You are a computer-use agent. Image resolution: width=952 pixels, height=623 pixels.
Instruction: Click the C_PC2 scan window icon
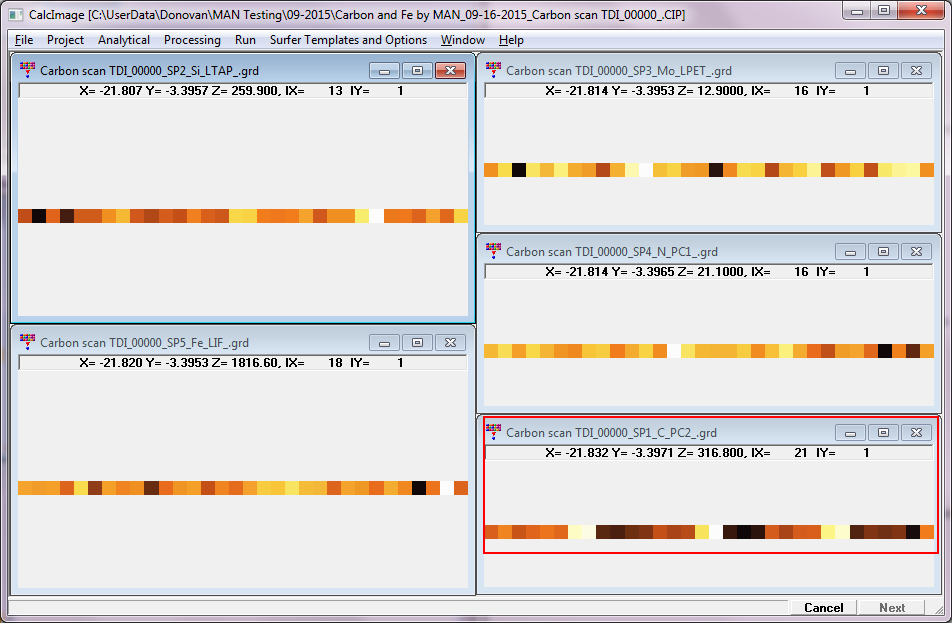tap(493, 433)
